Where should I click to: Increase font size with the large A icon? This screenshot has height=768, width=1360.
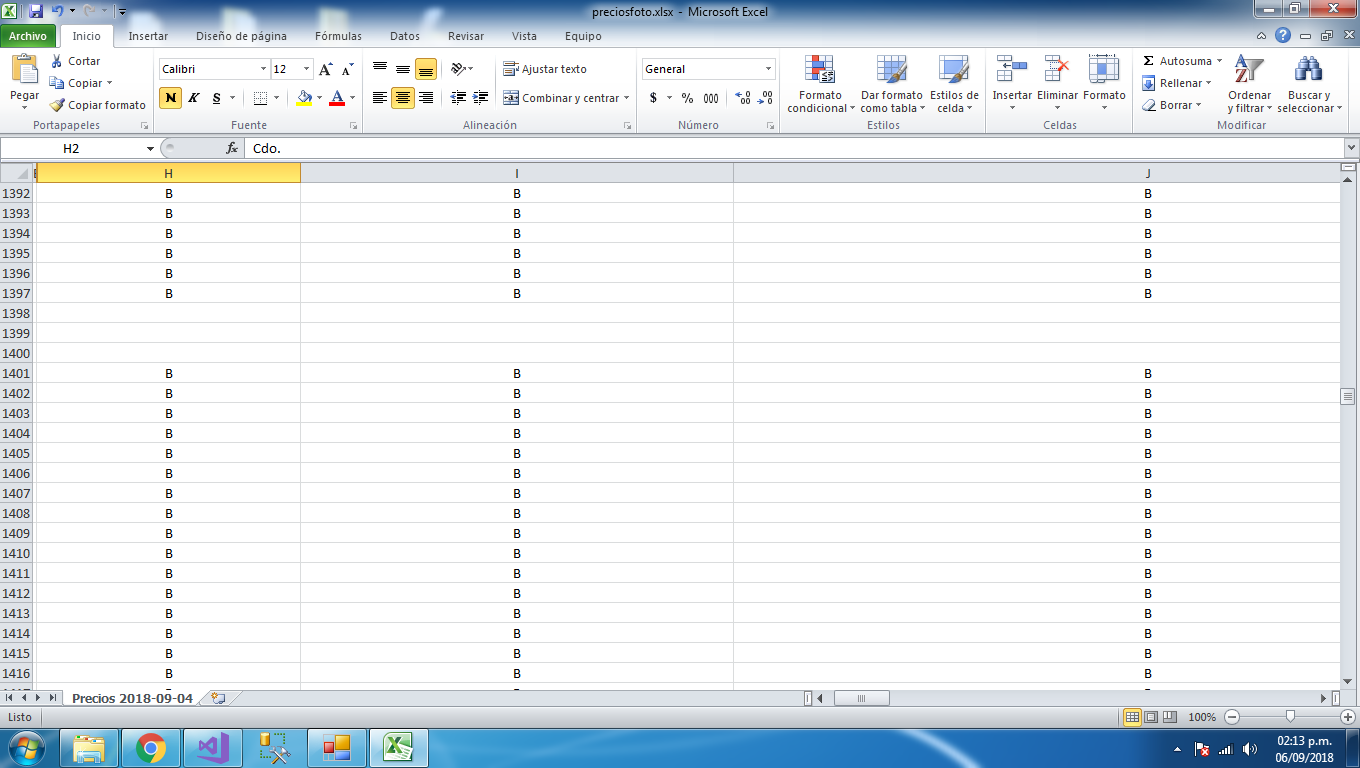326,69
